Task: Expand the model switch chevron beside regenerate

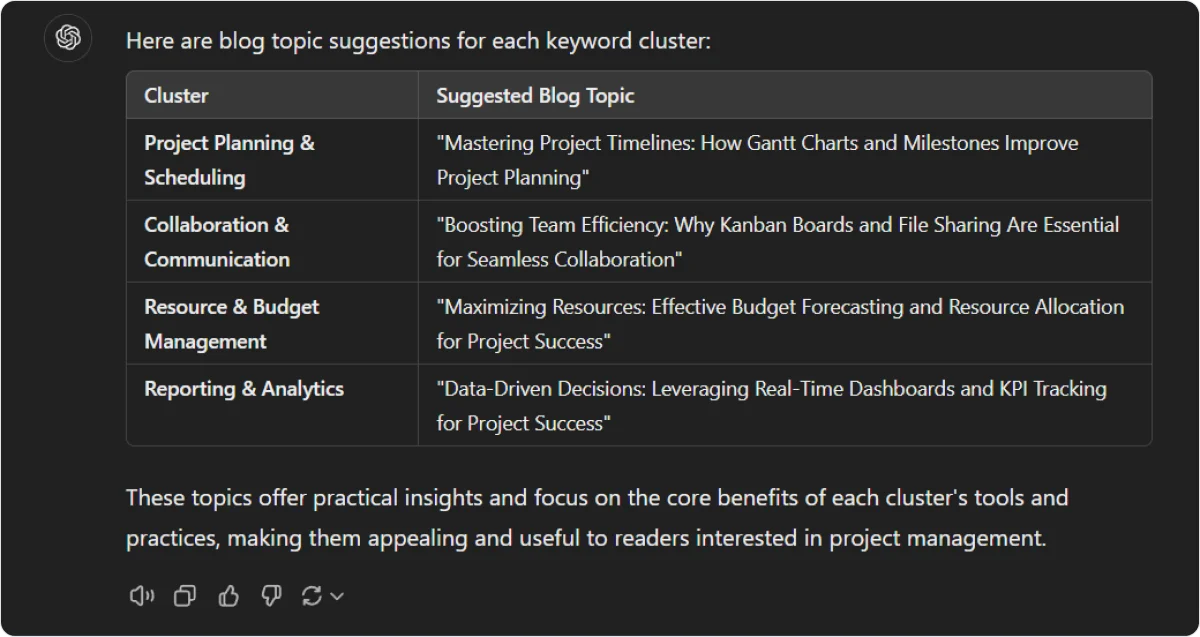Action: point(337,596)
